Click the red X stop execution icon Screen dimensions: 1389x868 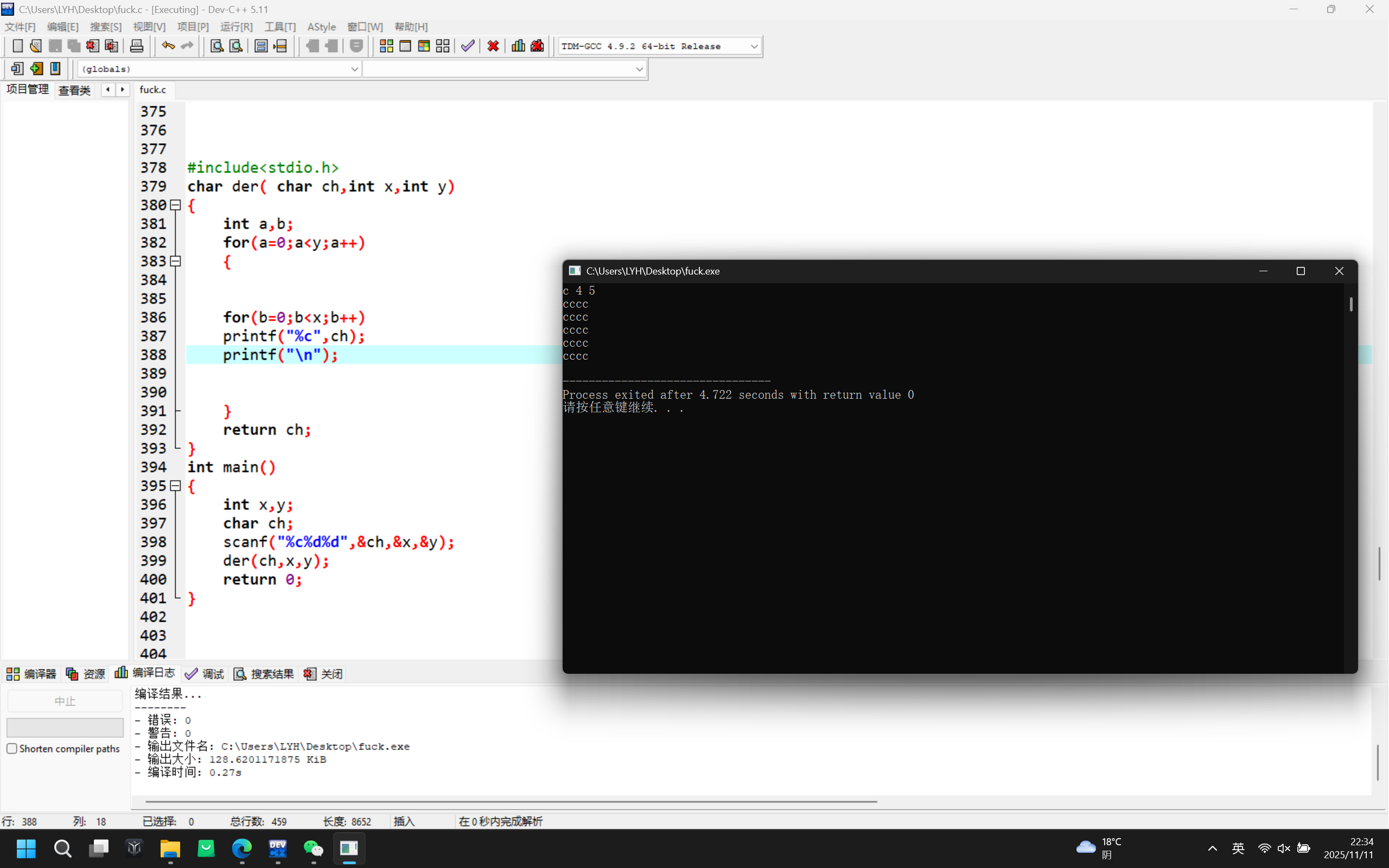(x=493, y=46)
